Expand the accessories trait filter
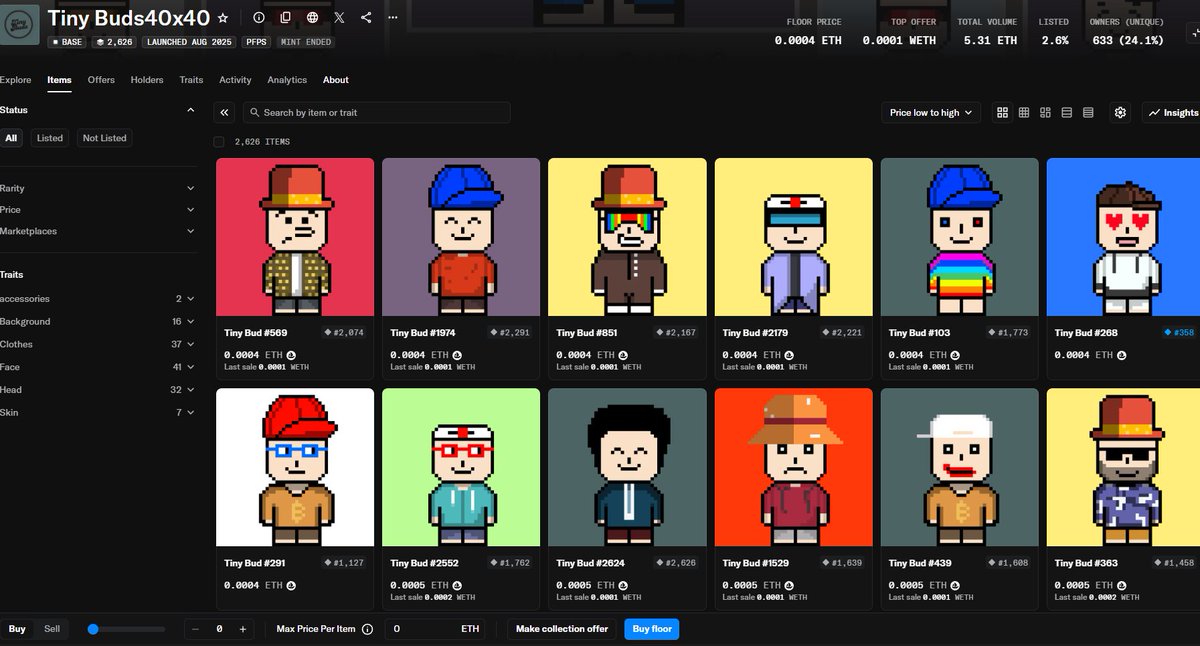 pyautogui.click(x=97, y=299)
